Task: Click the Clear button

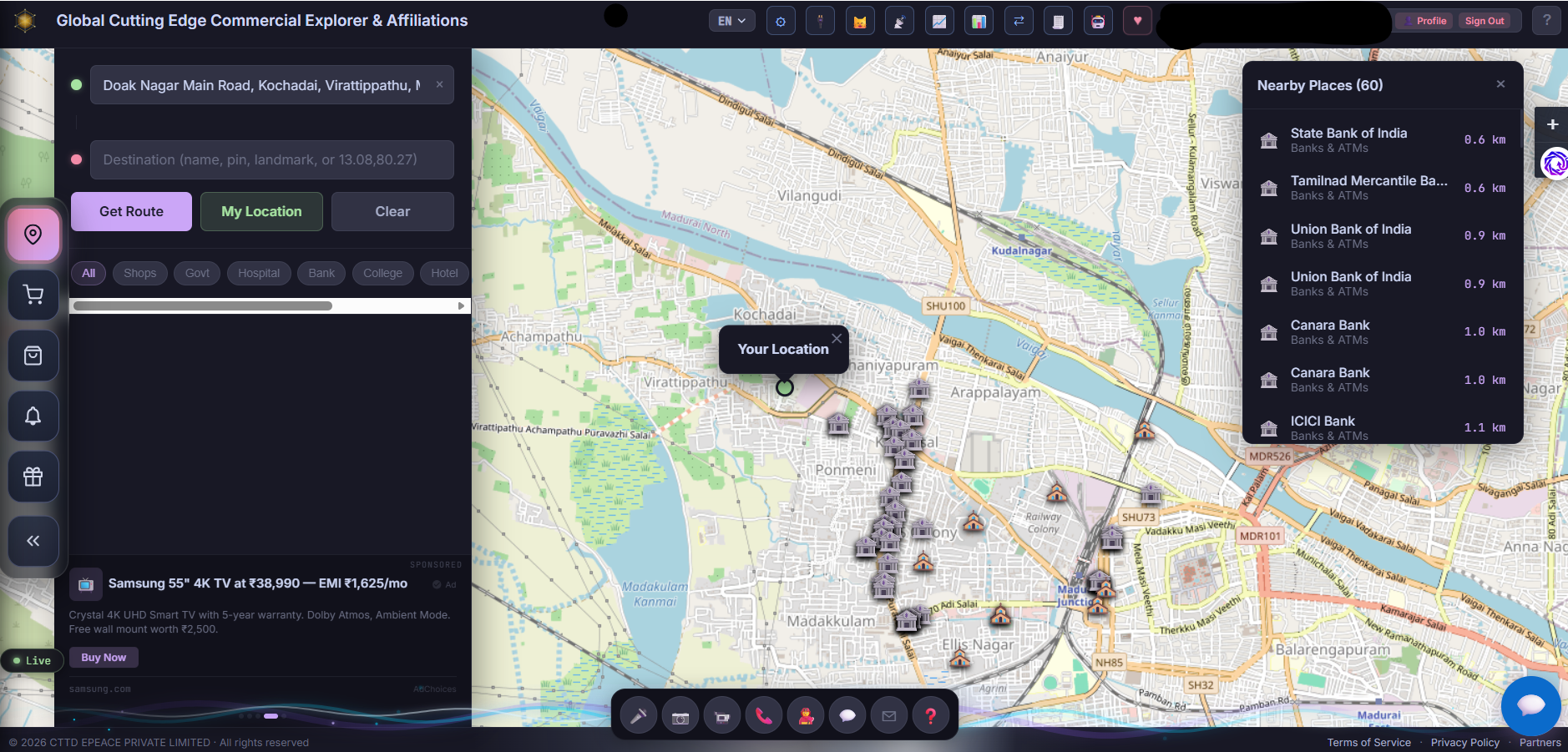Action: [x=392, y=212]
